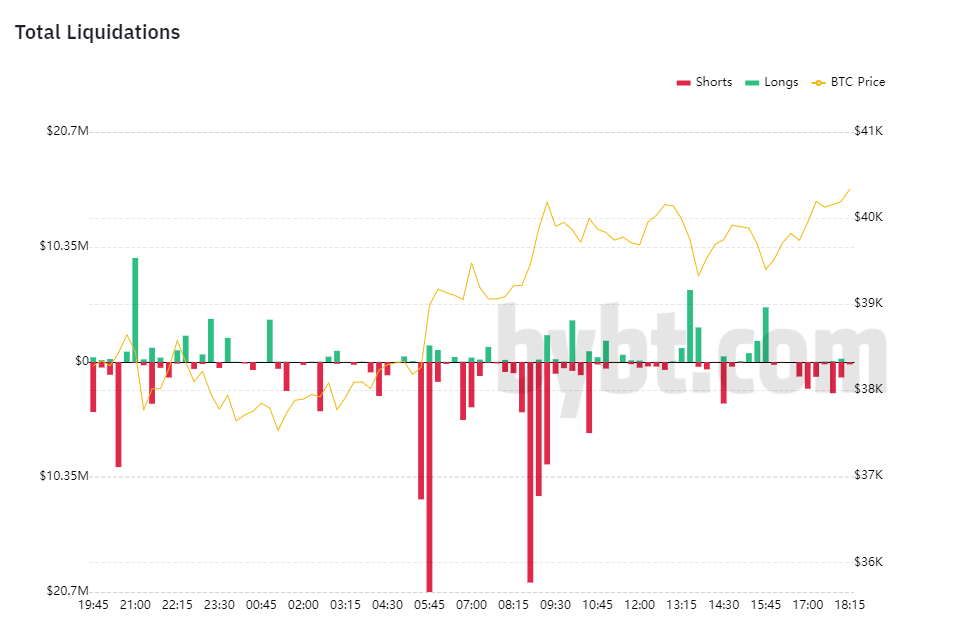This screenshot has width=967, height=641.
Task: Click the tall green Longs bar near 13:15
Action: [x=690, y=325]
